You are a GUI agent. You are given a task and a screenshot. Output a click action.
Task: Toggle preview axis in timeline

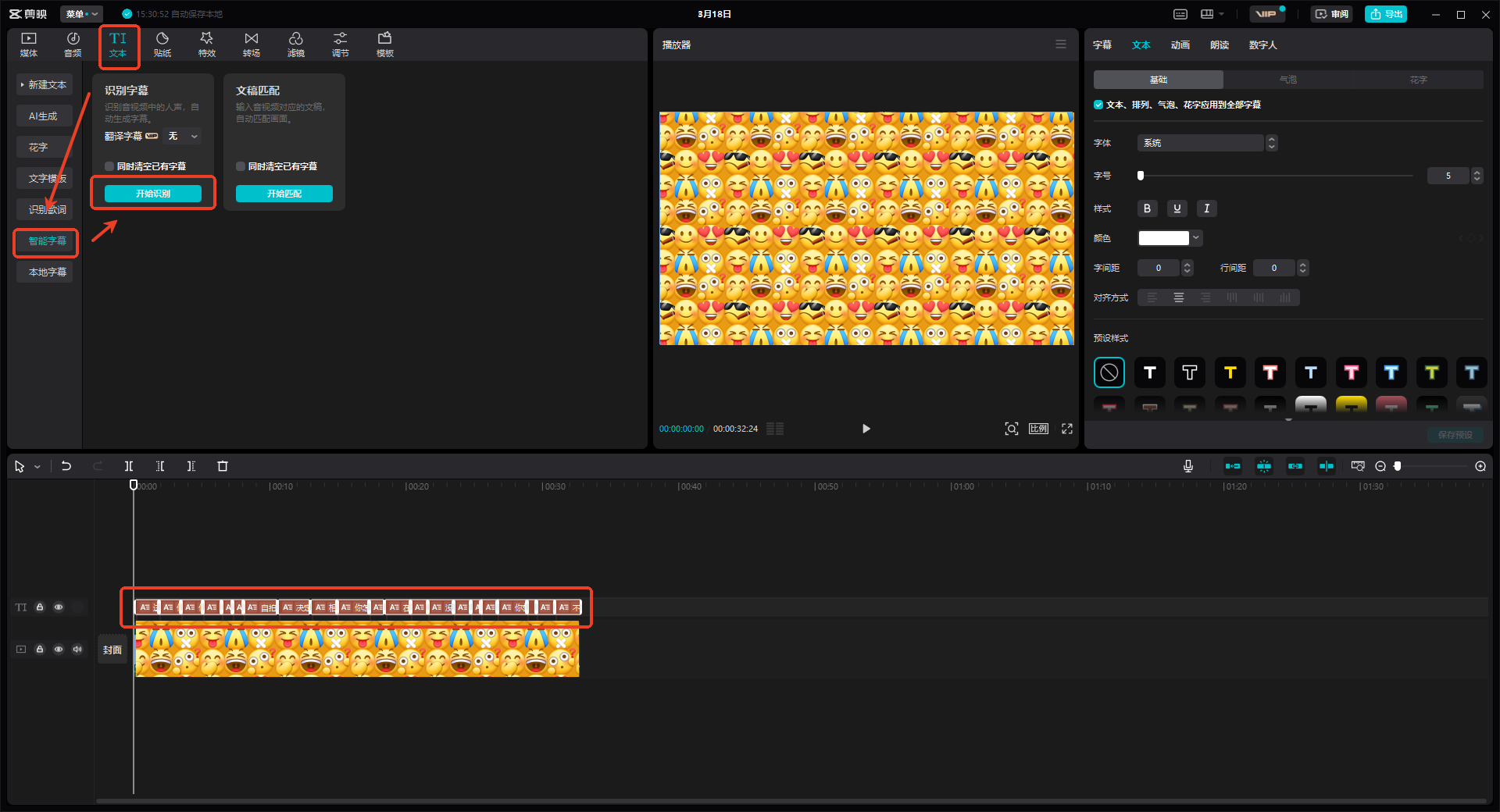[x=1327, y=466]
